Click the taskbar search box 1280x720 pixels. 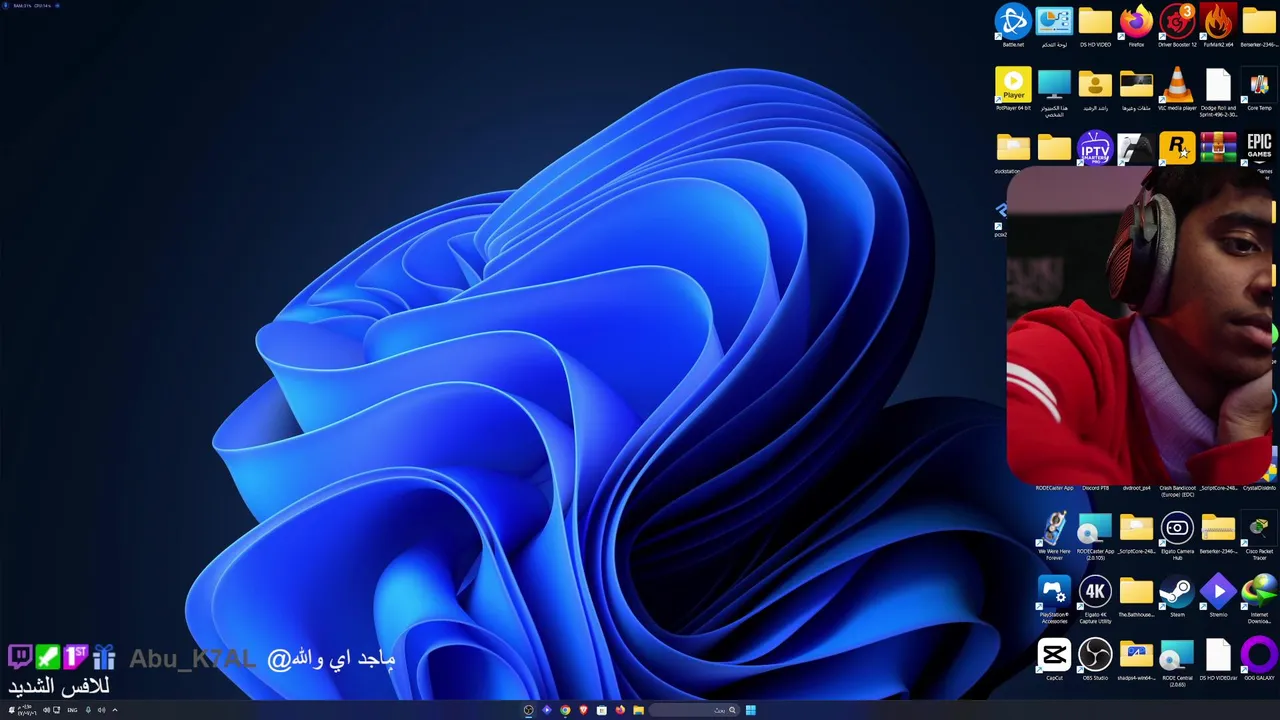pos(693,710)
